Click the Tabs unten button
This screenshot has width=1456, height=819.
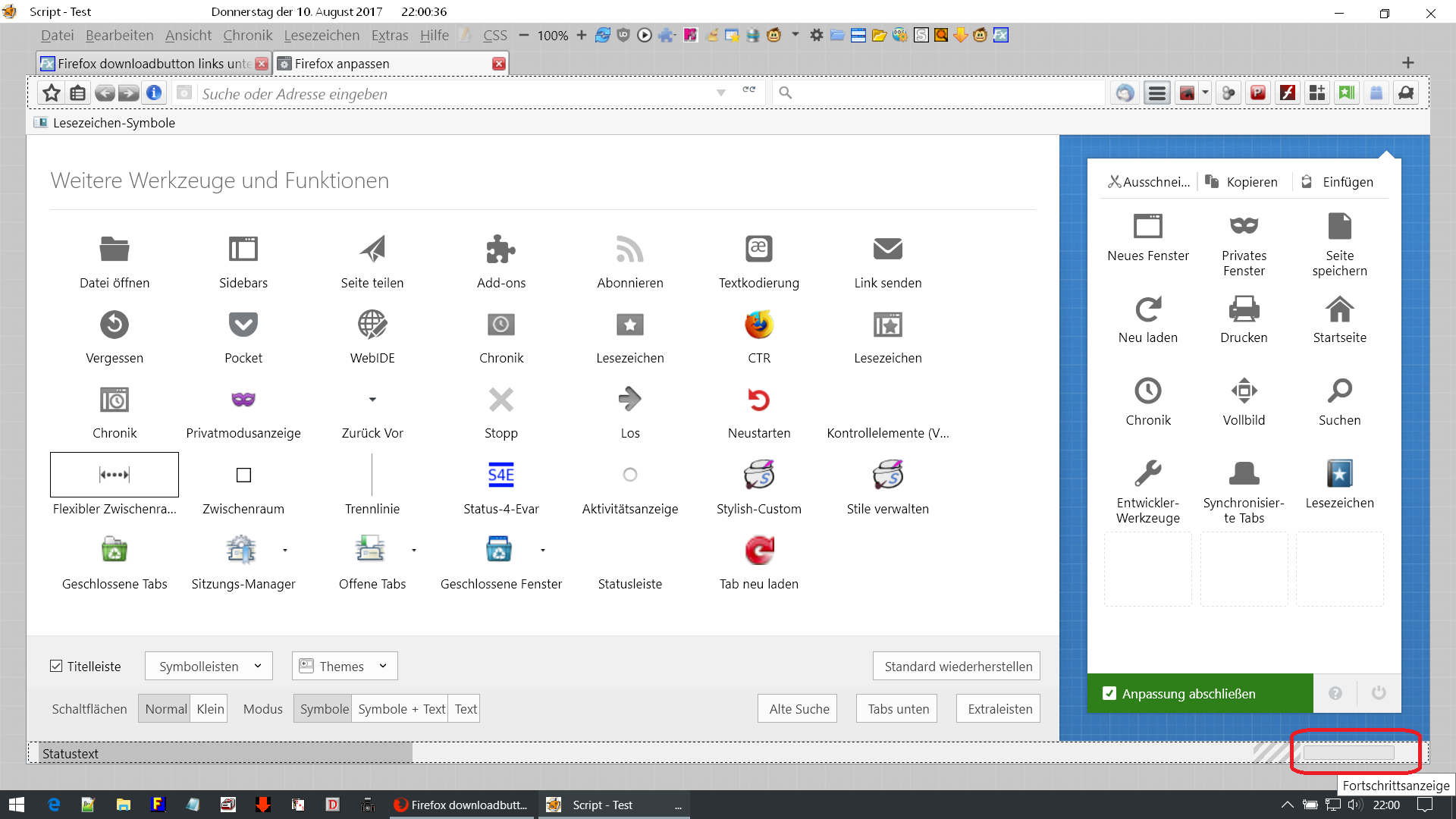[898, 709]
